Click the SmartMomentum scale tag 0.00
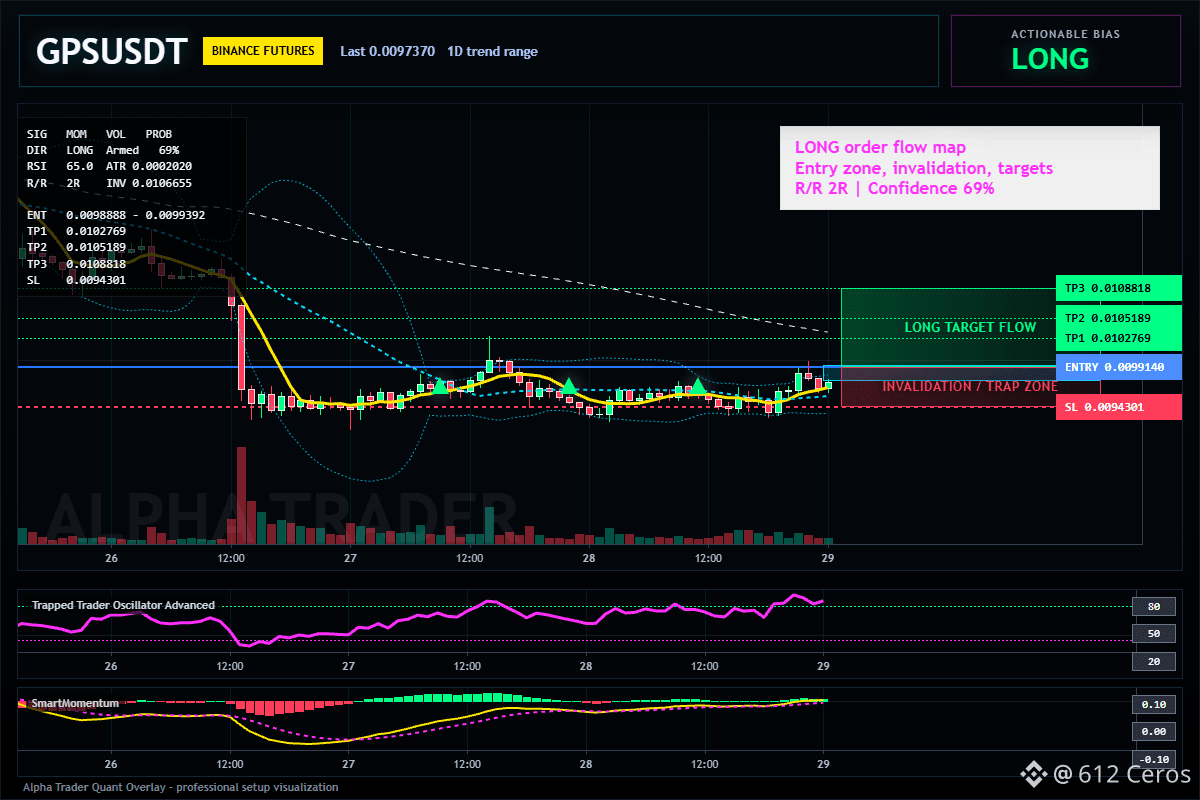This screenshot has width=1200, height=800. 1153,732
